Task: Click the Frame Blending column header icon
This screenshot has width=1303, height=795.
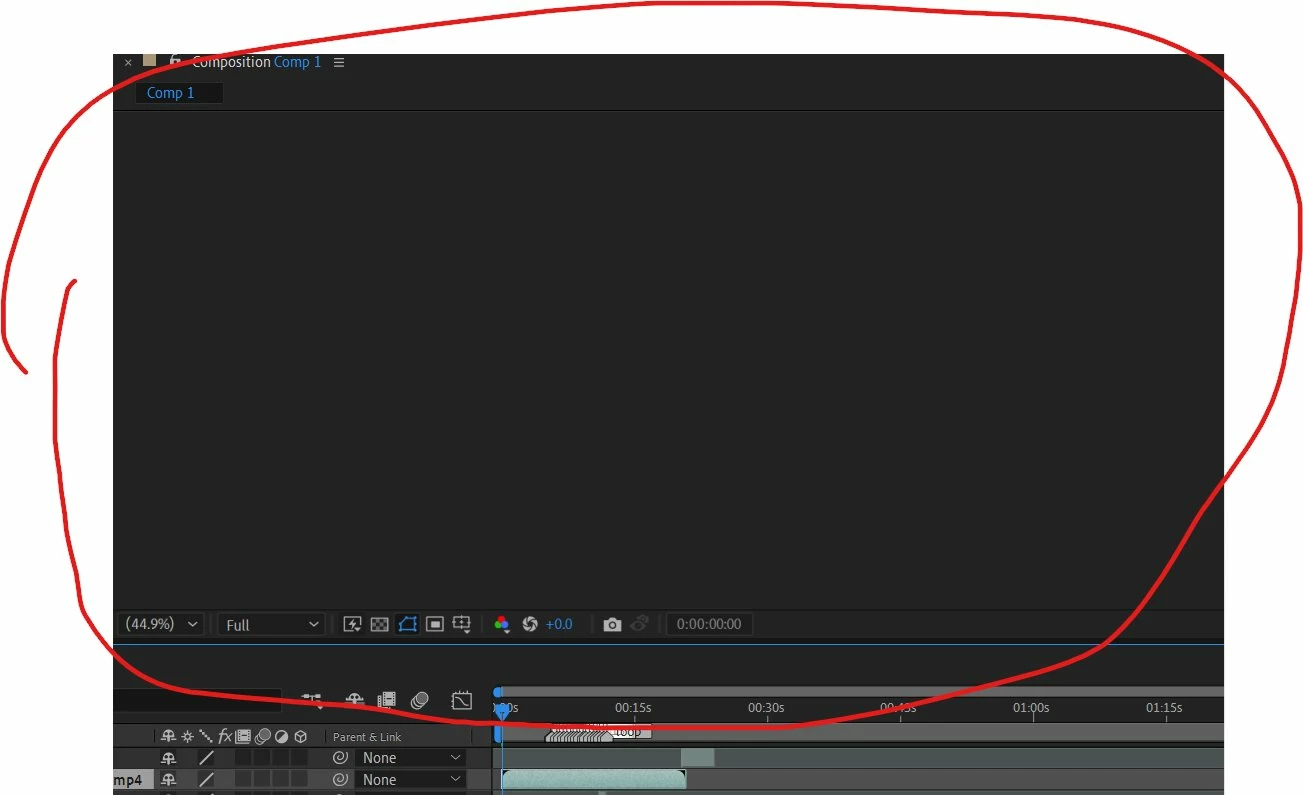Action: (243, 736)
